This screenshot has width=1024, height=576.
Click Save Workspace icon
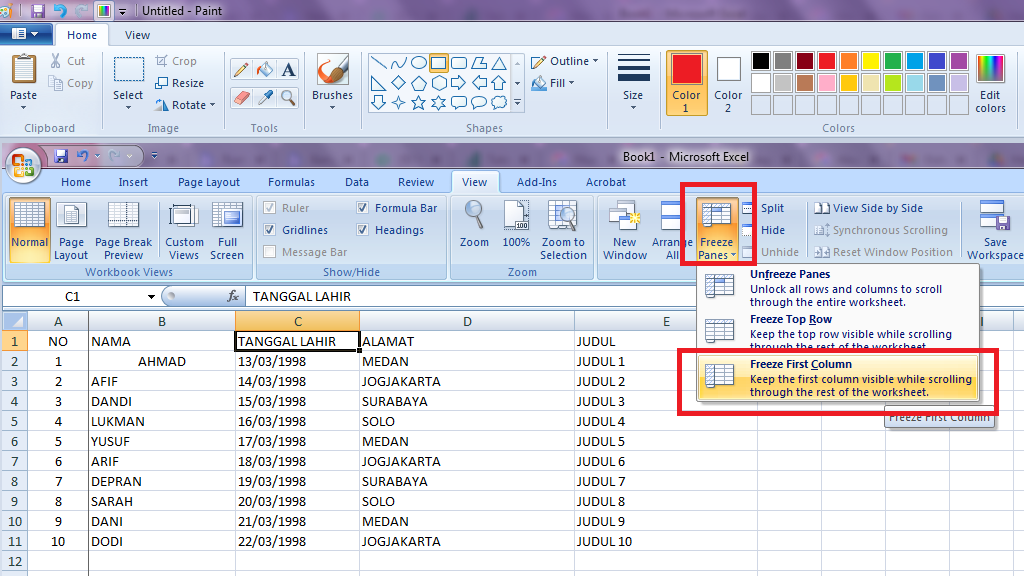tap(995, 216)
